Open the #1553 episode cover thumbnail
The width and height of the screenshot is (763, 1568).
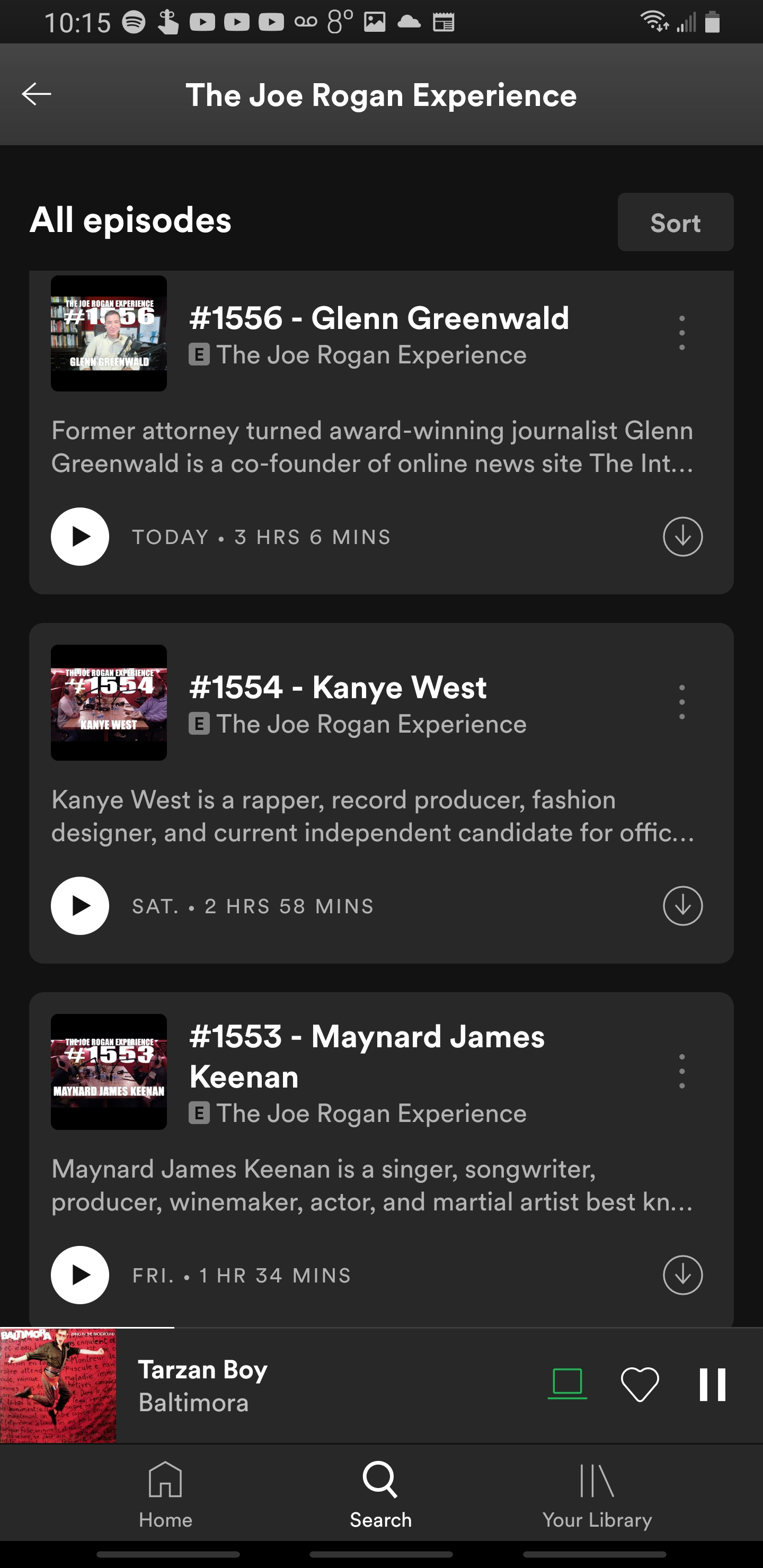[109, 1072]
